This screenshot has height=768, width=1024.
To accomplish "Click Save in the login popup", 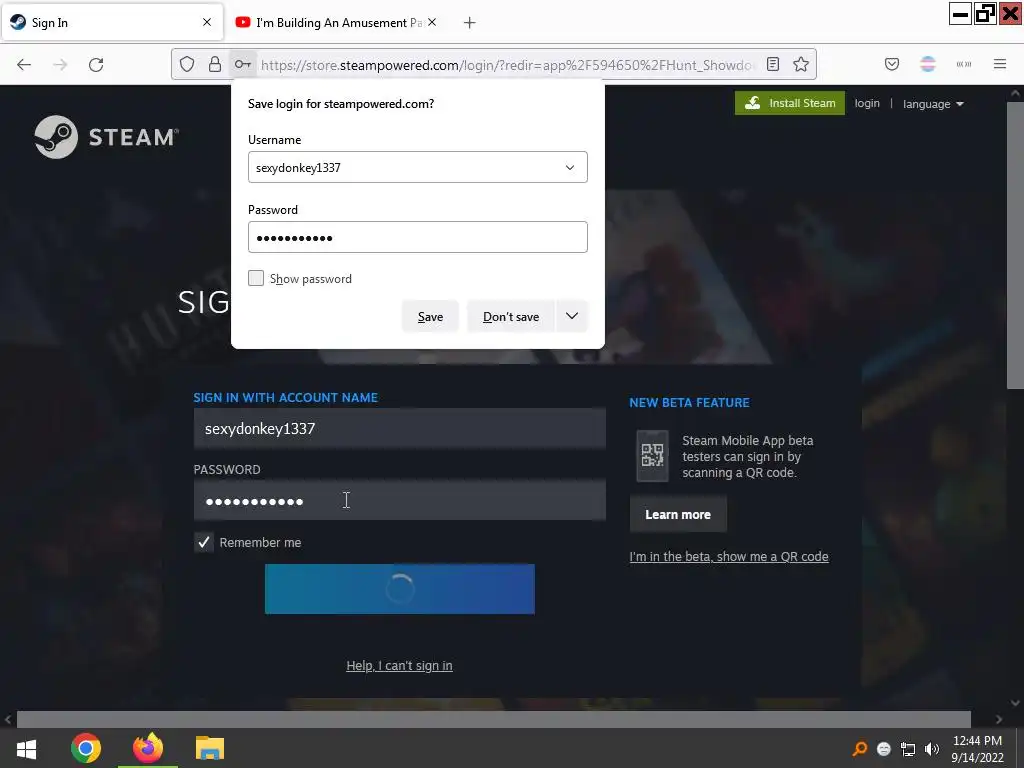I will 430,316.
